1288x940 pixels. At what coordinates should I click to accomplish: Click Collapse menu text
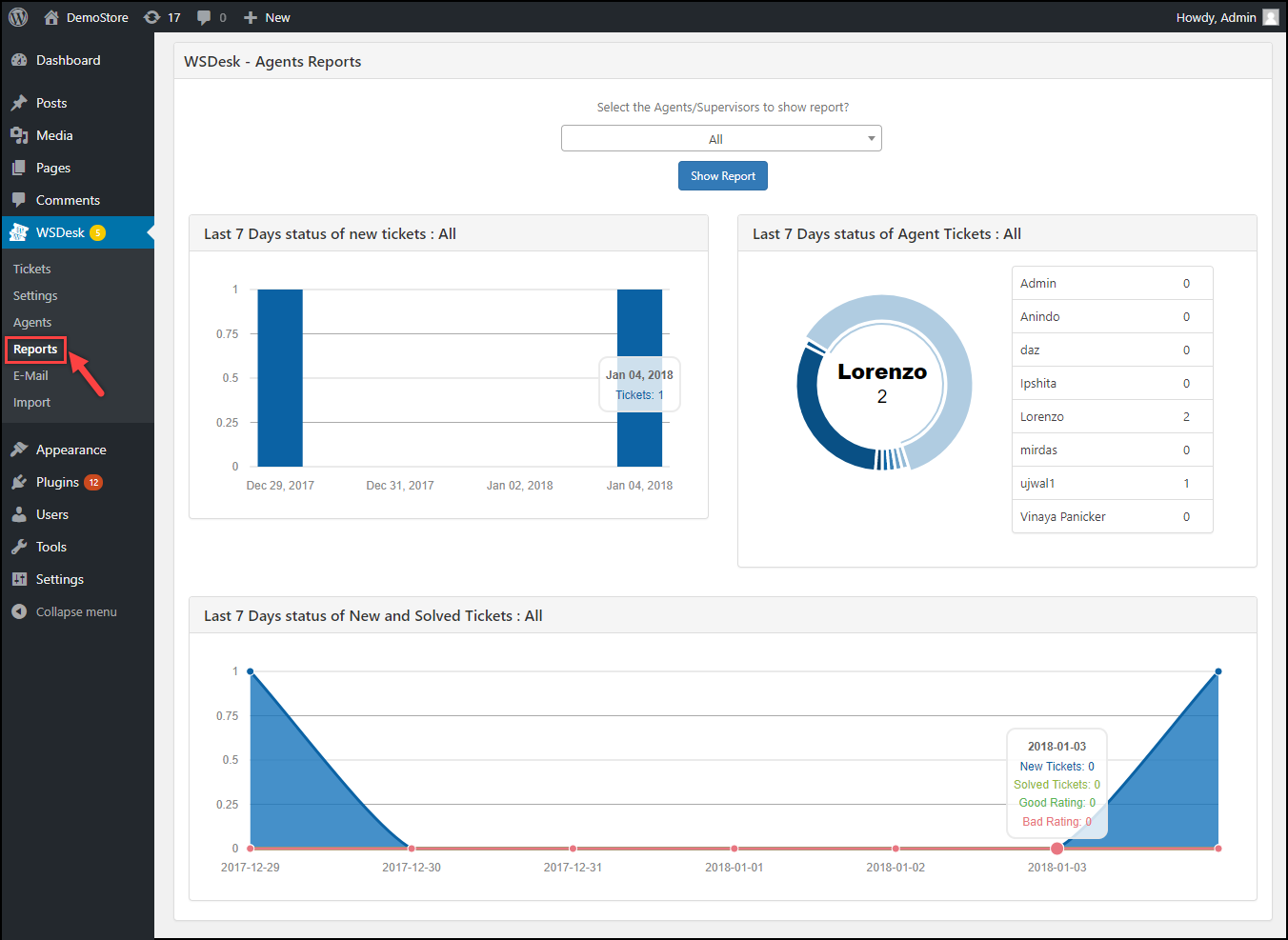click(x=76, y=611)
